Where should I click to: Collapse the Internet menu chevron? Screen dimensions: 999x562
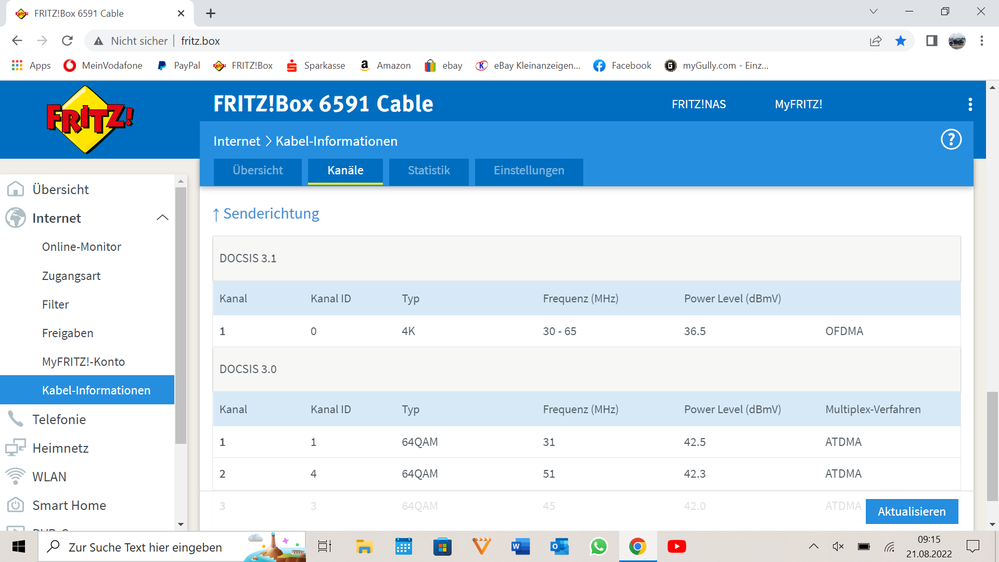coord(162,218)
